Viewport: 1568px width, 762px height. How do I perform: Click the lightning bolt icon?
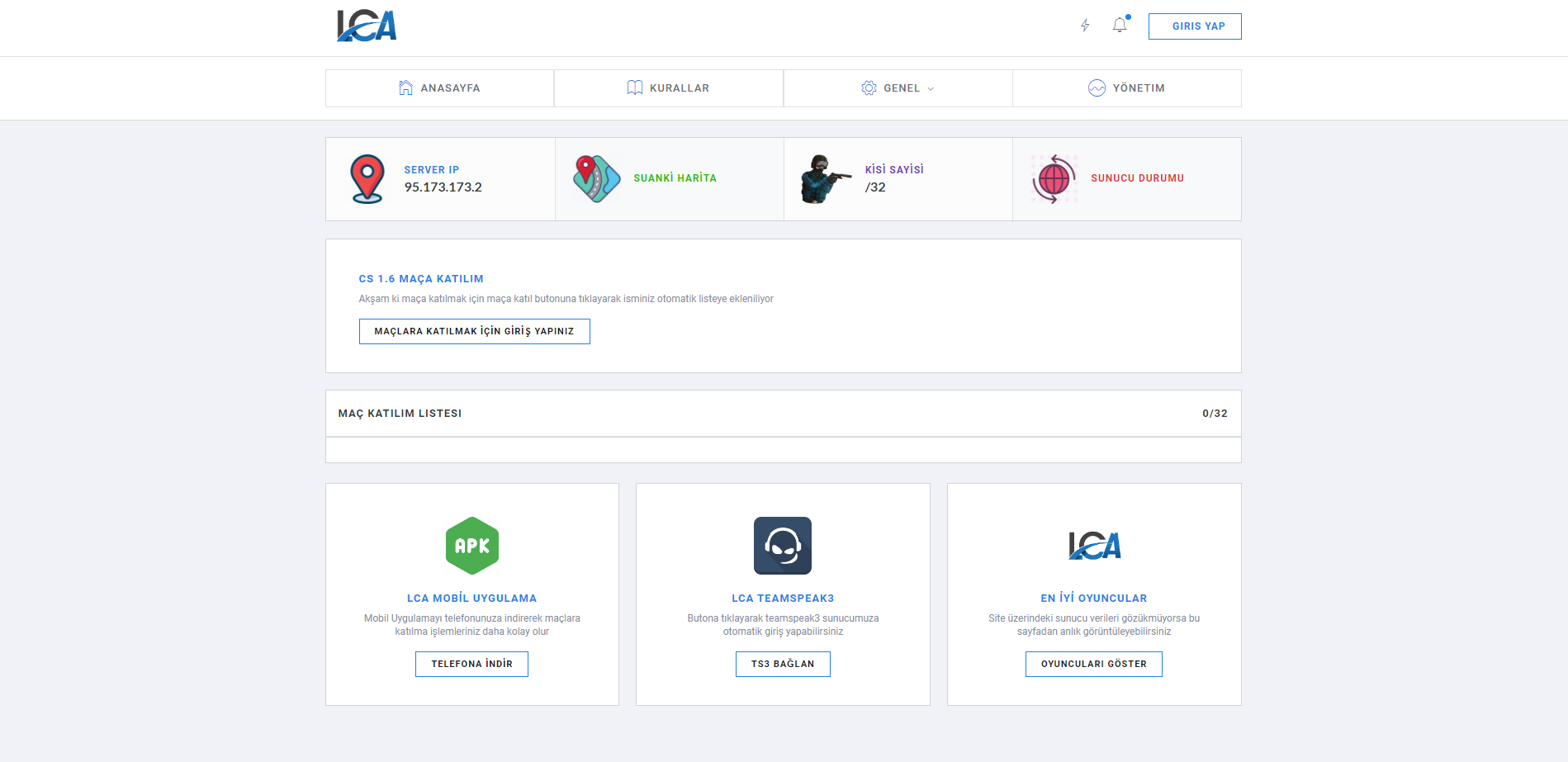click(1085, 26)
